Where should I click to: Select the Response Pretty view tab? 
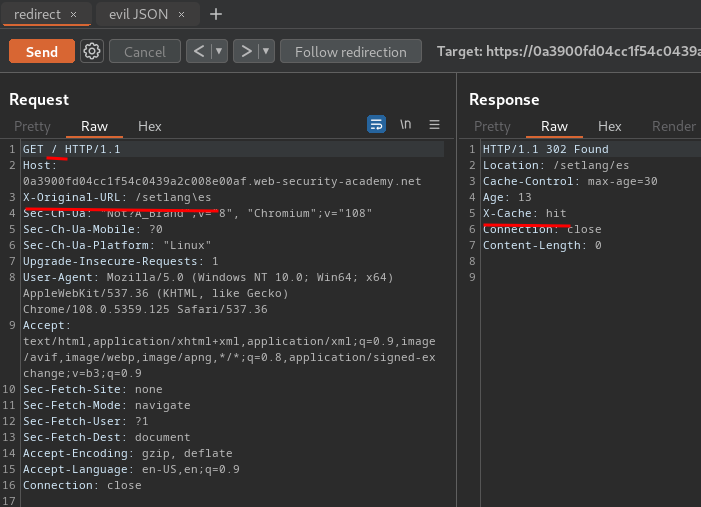(x=492, y=127)
